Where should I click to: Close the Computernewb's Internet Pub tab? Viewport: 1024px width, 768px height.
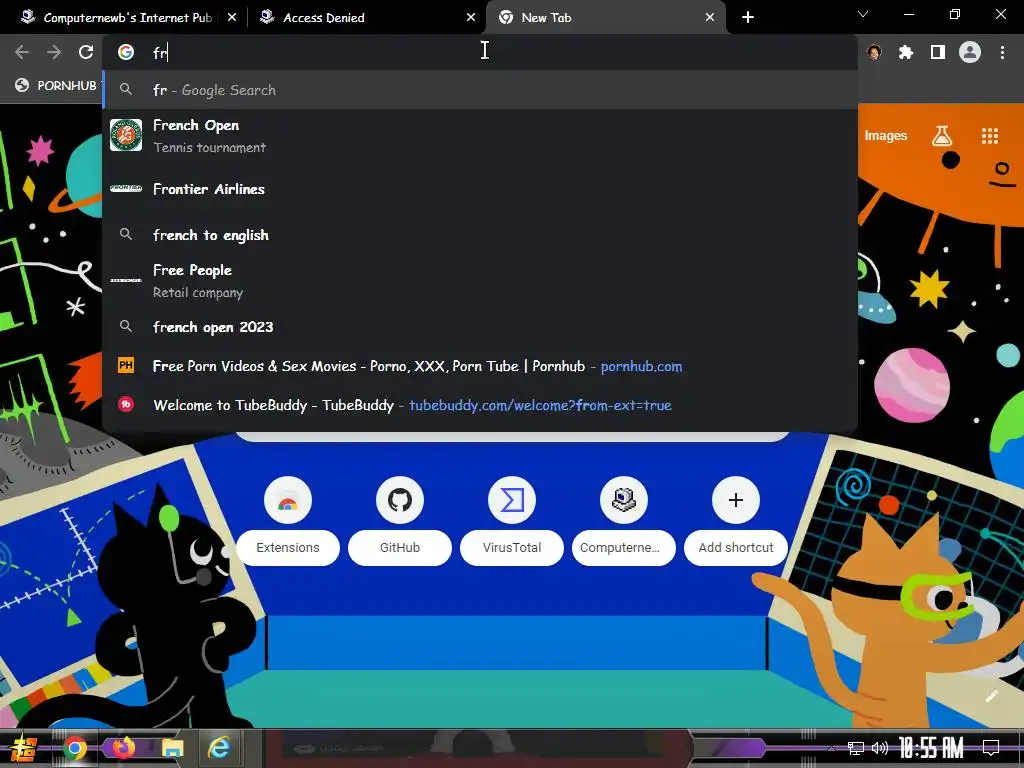232,18
